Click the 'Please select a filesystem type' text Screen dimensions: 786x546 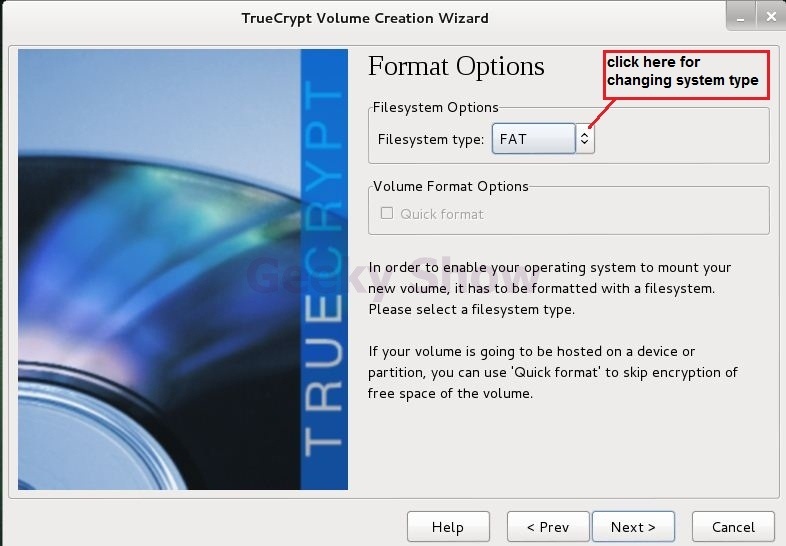471,309
